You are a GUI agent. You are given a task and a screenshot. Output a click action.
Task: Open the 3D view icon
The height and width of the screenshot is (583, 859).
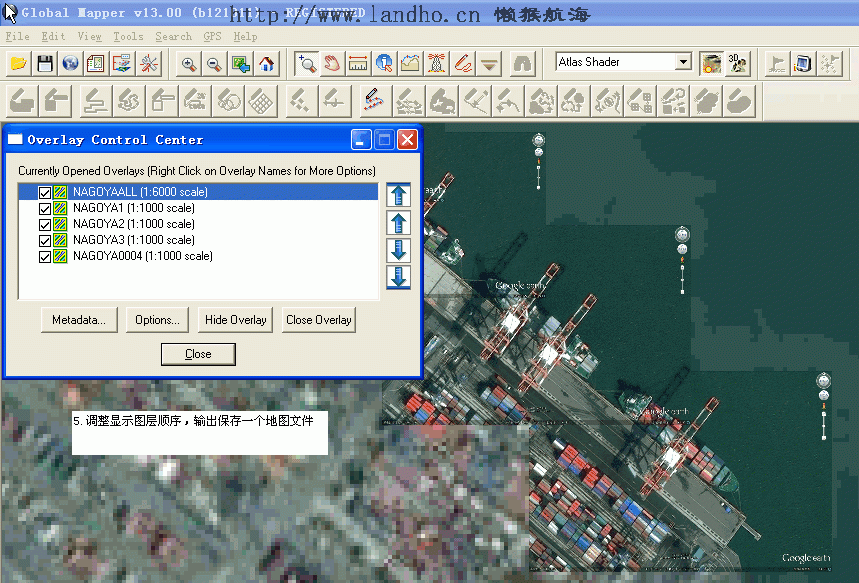737,64
